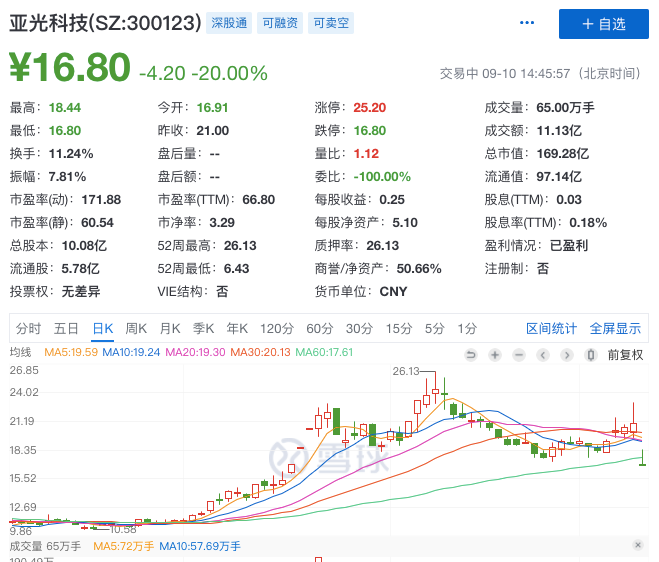This screenshot has width=659, height=562.
Task: Click the MA20:19.30 moving average label
Action: pyautogui.click(x=195, y=352)
